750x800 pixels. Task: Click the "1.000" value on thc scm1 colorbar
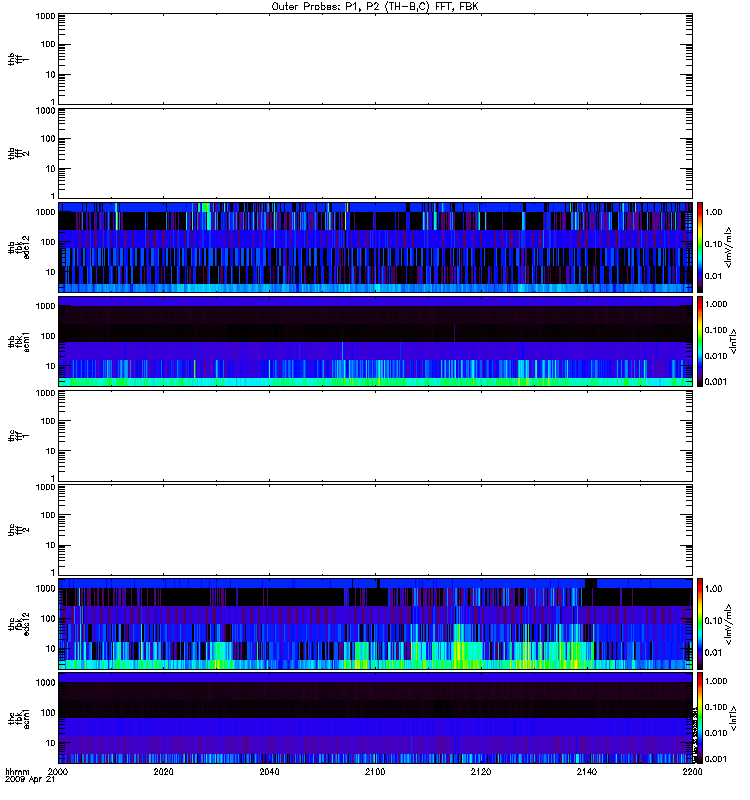pos(715,681)
